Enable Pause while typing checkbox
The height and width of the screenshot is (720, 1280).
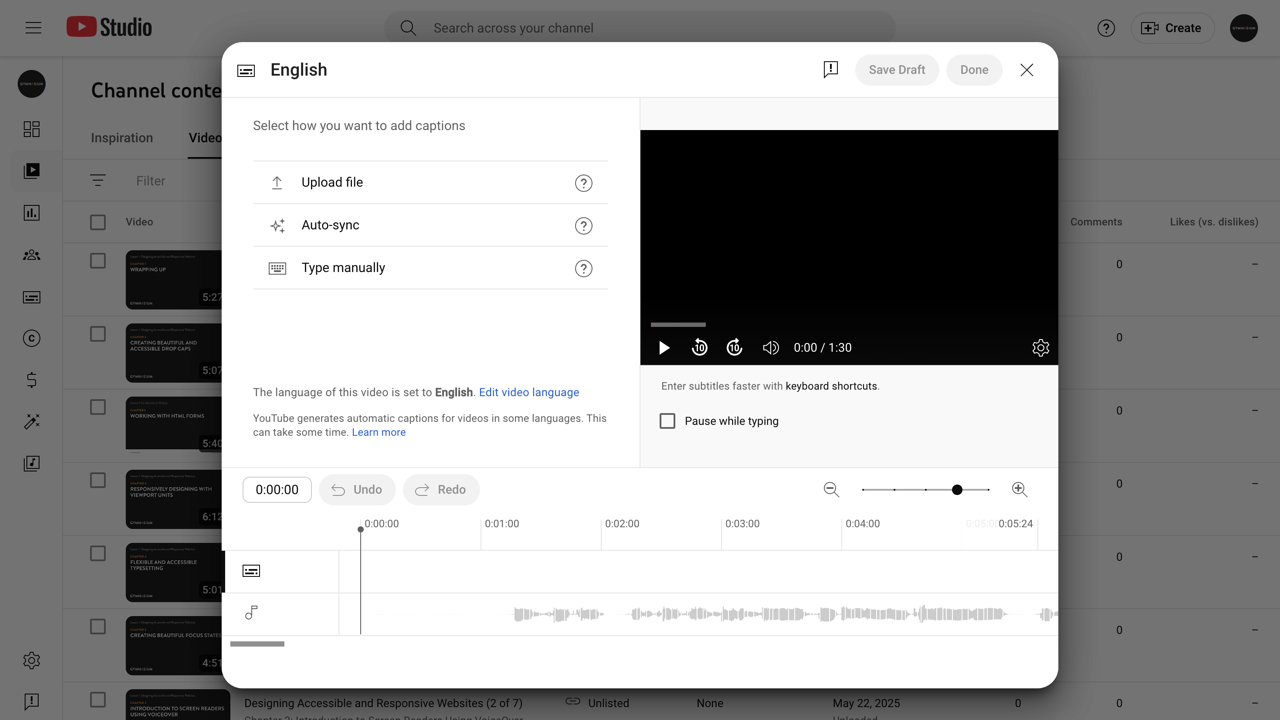(667, 421)
